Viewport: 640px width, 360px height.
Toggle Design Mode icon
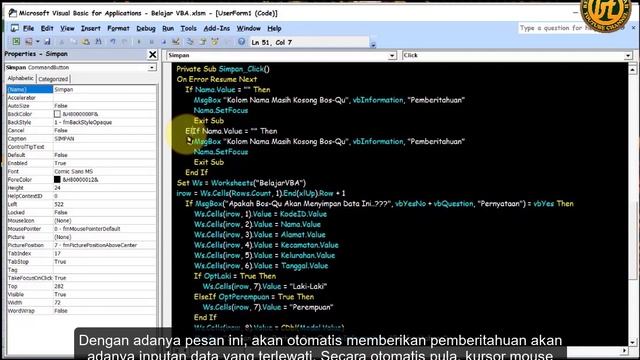pyautogui.click(x=176, y=42)
